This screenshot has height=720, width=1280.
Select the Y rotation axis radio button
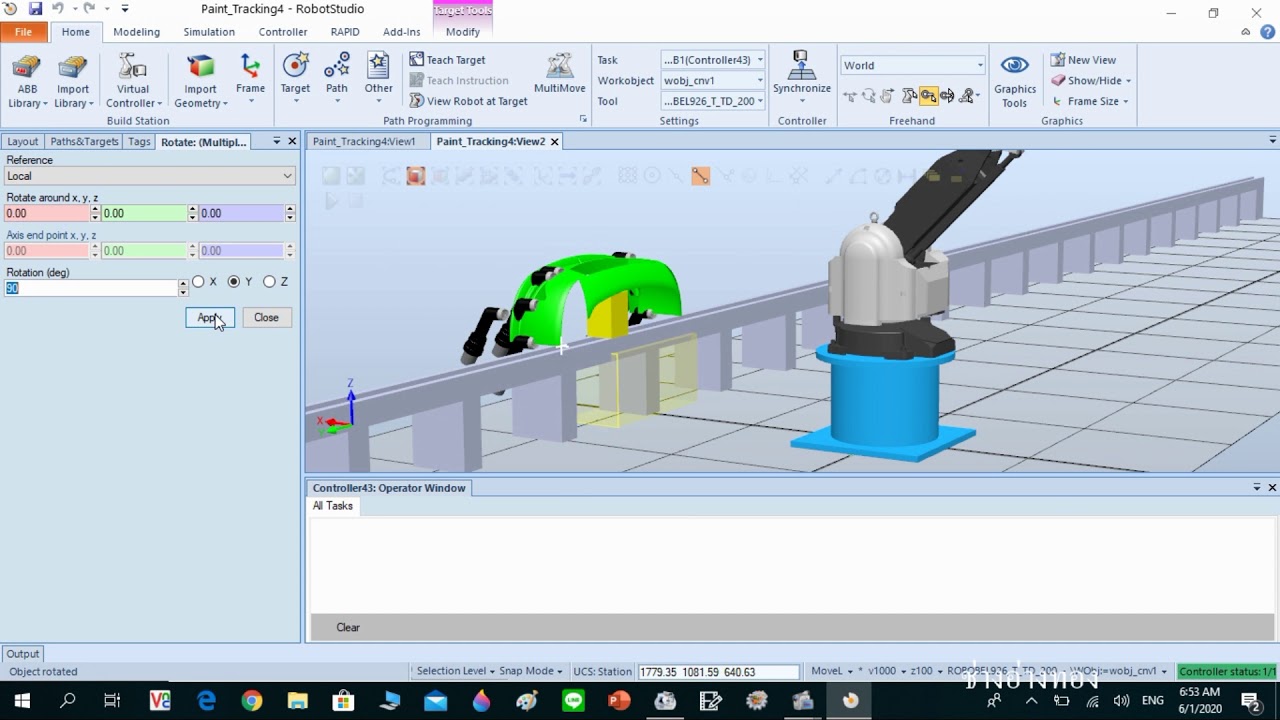point(234,282)
